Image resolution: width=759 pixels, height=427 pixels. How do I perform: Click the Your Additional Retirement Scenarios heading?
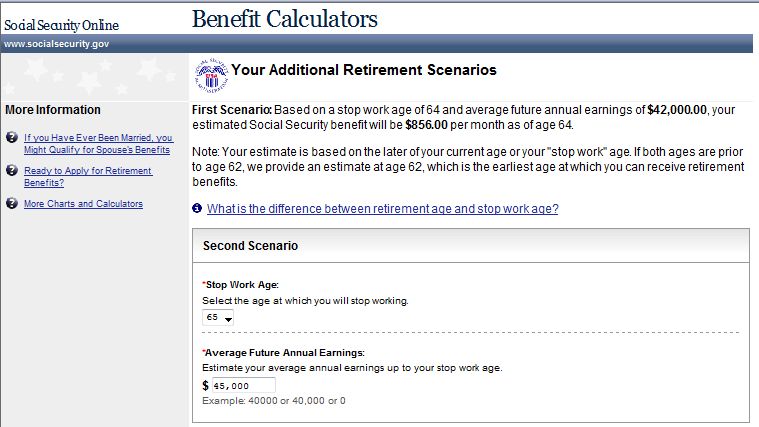coord(364,71)
